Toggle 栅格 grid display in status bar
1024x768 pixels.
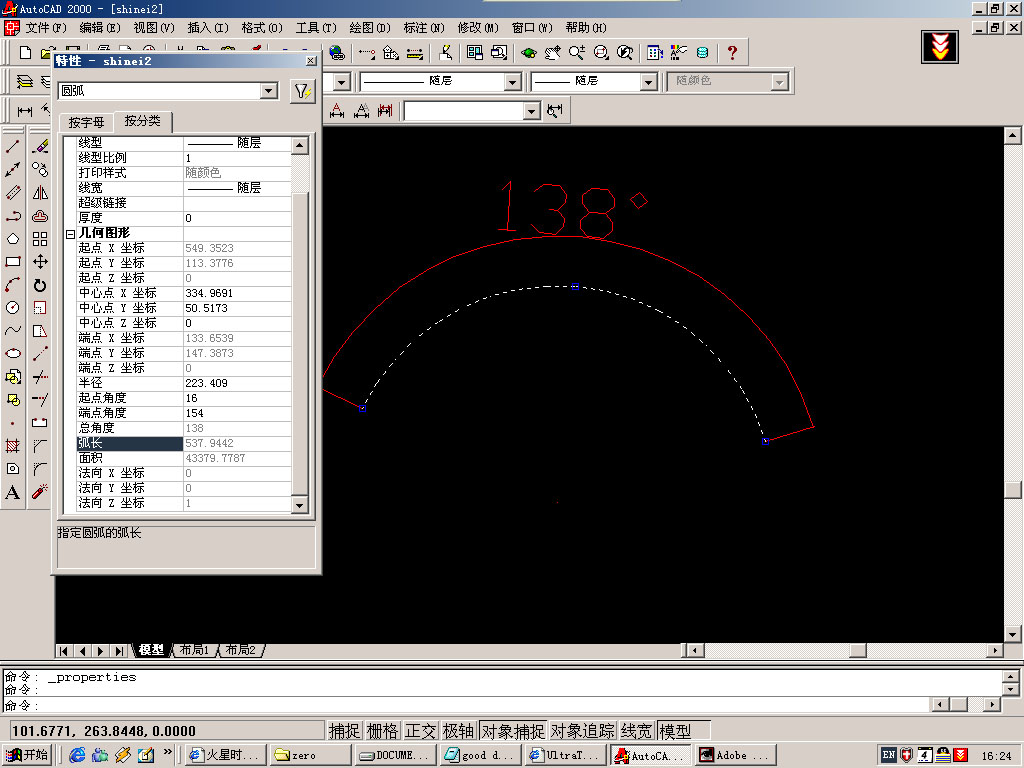pos(382,731)
